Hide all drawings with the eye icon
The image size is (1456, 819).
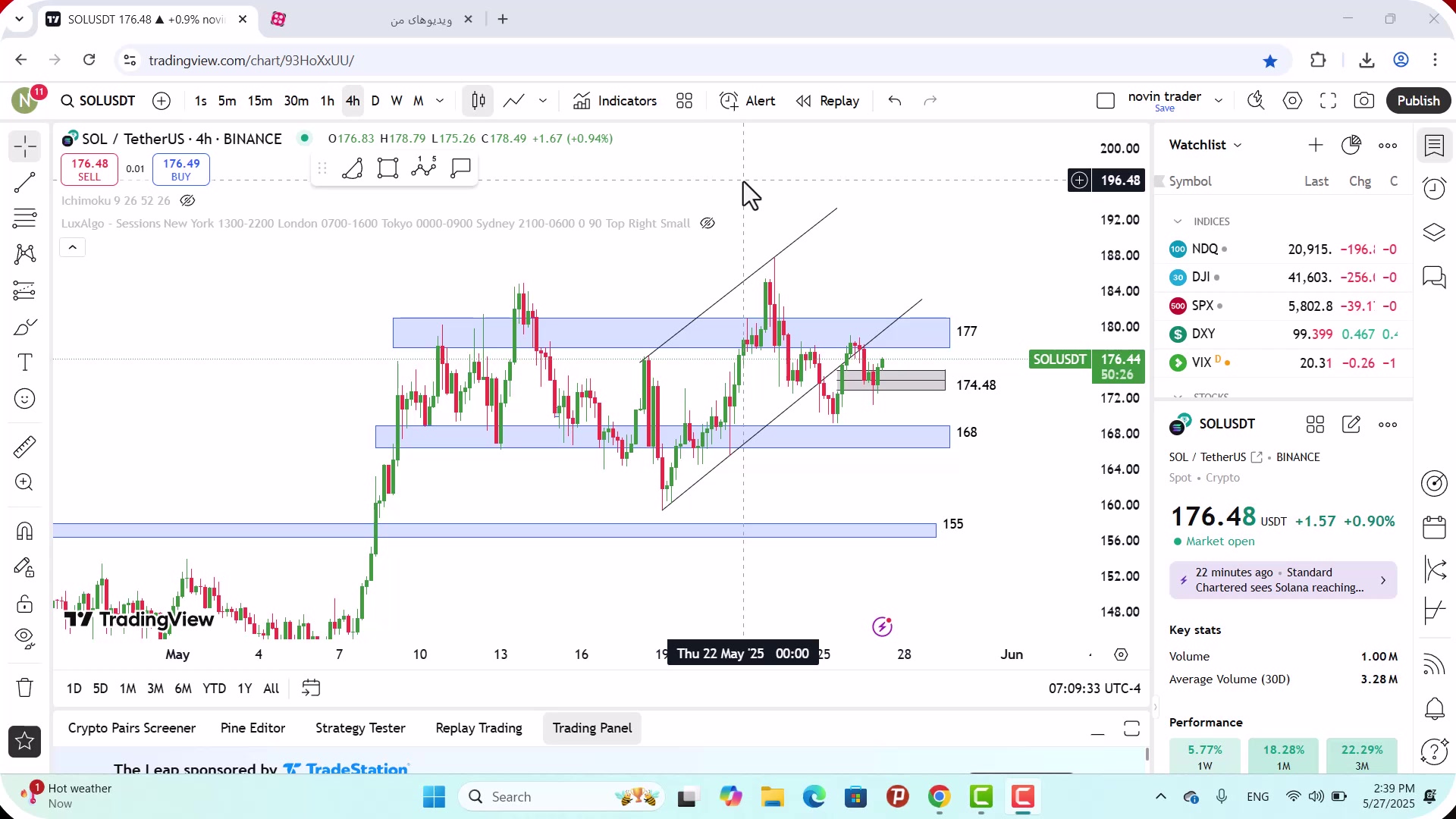click(25, 639)
